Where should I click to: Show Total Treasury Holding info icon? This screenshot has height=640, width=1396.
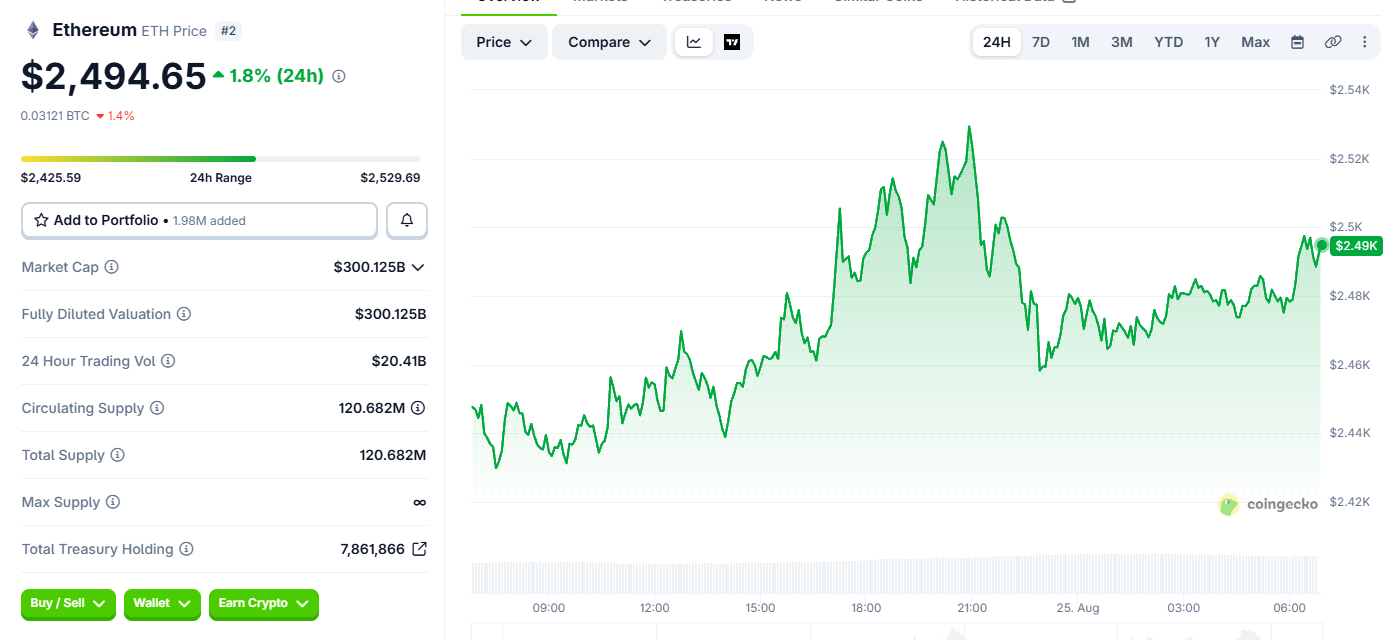click(186, 549)
